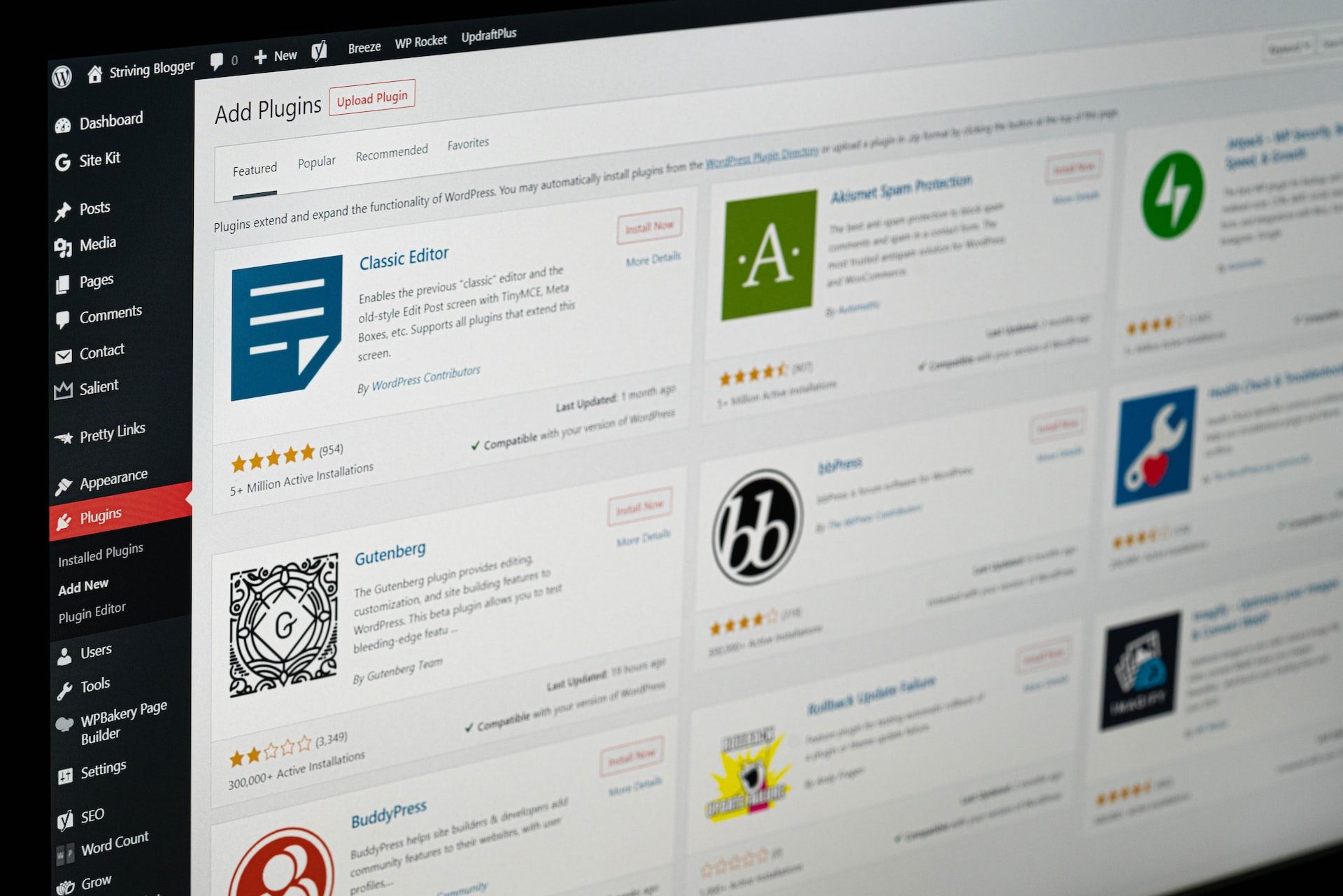Click Upload Plugin button
The image size is (1343, 896).
(x=370, y=98)
